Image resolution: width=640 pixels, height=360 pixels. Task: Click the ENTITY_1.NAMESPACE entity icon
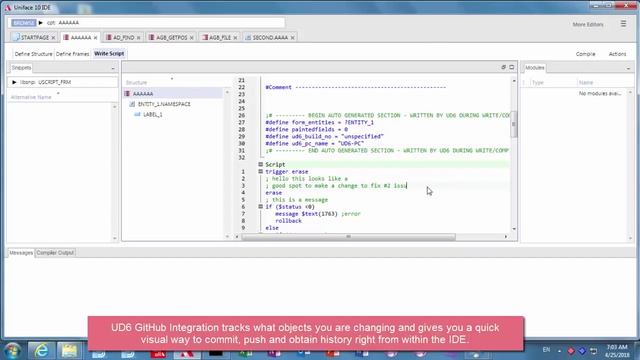132,104
